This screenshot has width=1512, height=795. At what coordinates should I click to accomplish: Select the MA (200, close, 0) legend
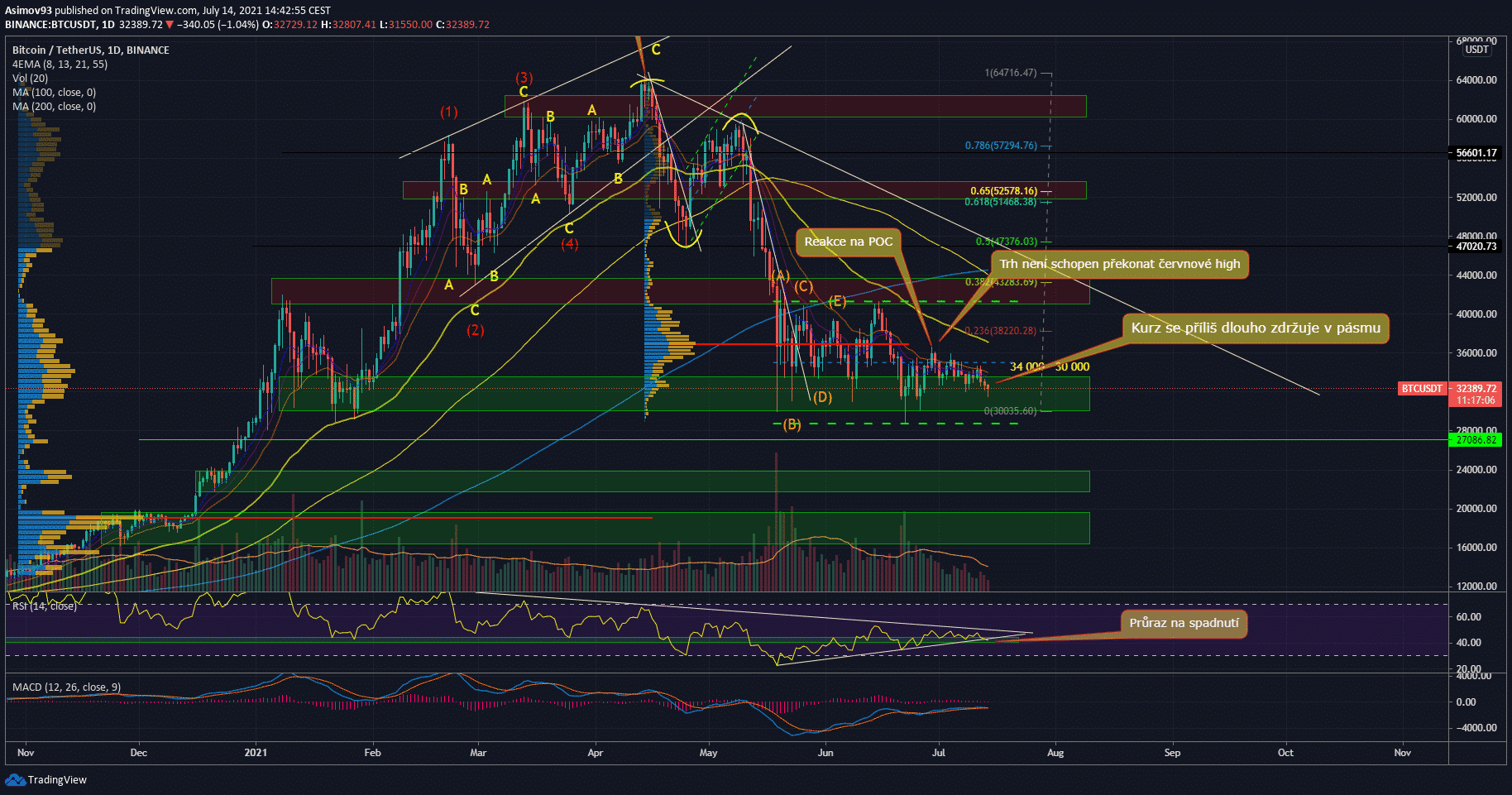tap(54, 107)
